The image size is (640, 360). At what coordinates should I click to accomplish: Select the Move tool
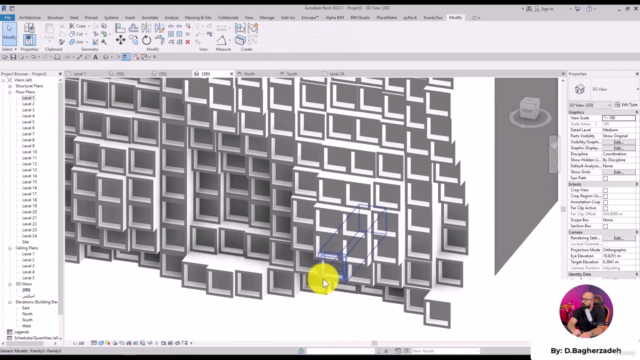[120, 40]
